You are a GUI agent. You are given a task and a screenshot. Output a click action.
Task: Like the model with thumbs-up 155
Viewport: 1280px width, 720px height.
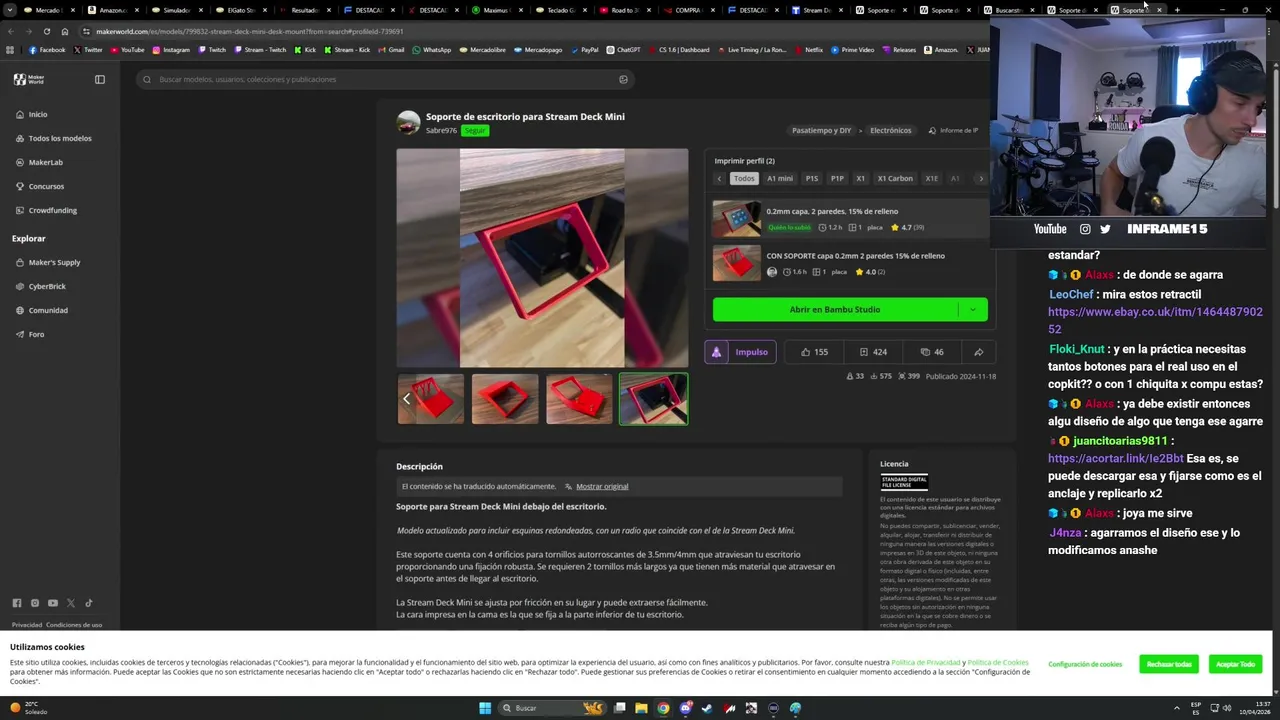[814, 352]
